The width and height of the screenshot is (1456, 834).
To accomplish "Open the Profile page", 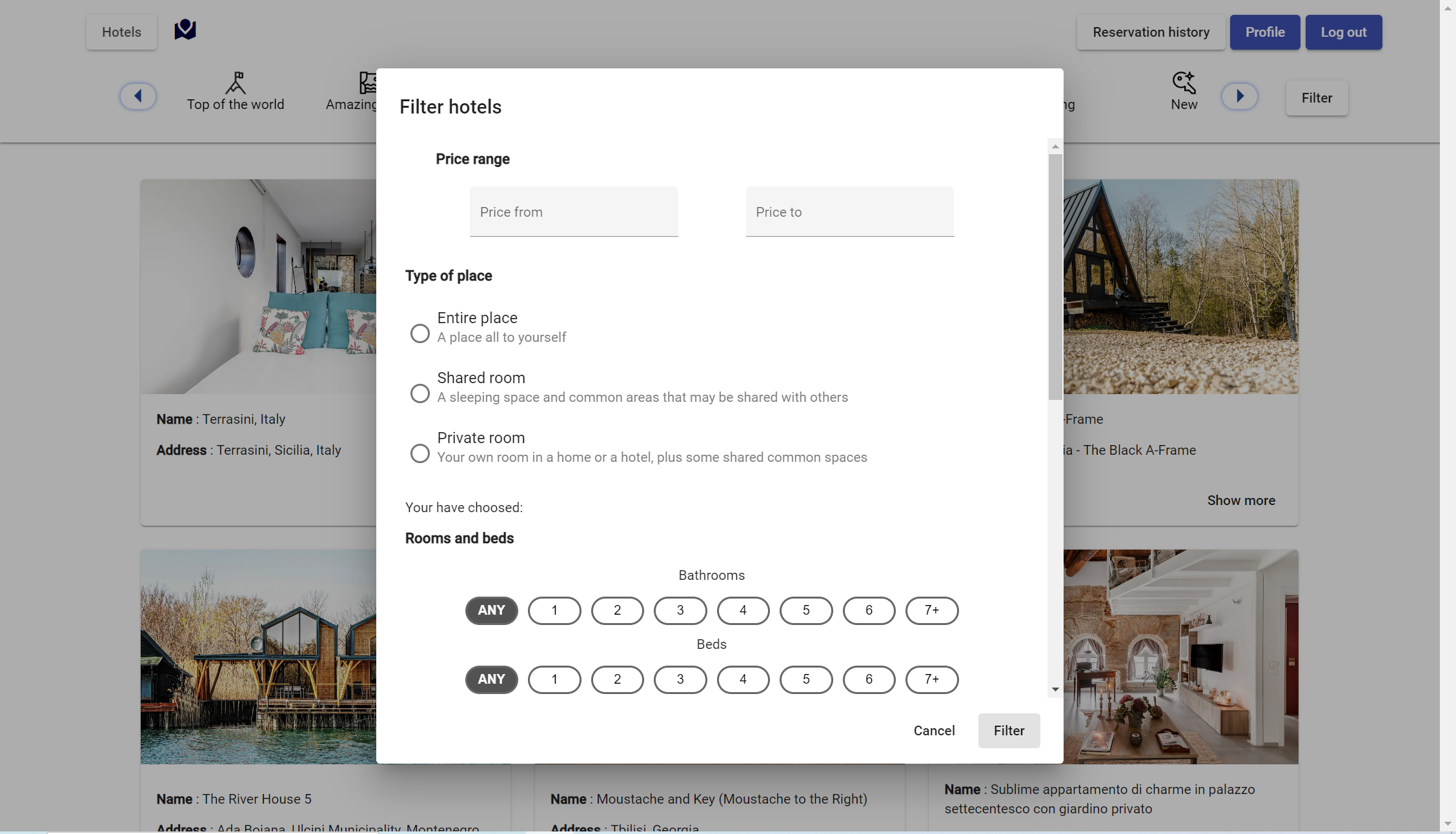I will pyautogui.click(x=1264, y=32).
